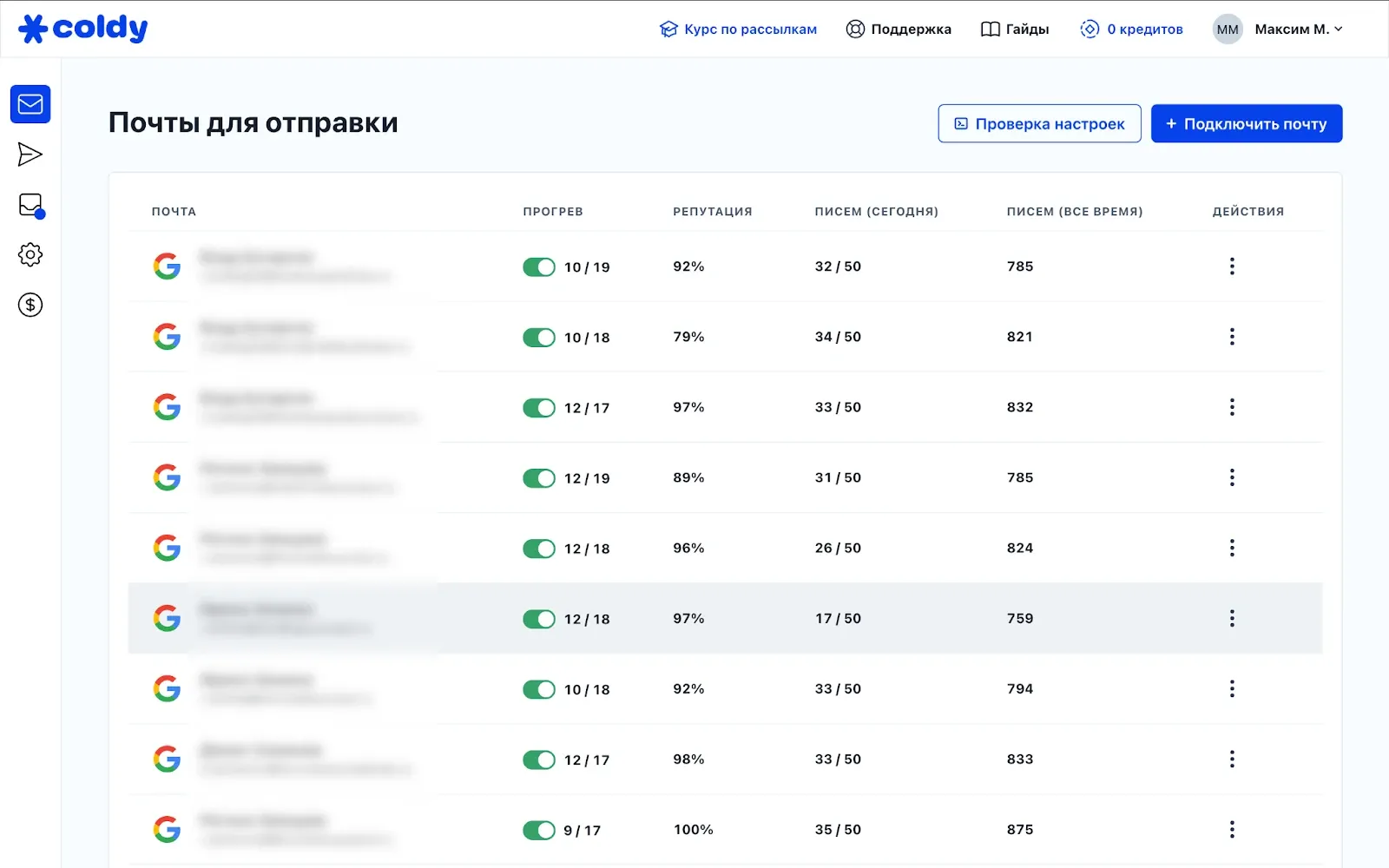The width and height of the screenshot is (1389, 868).
Task: Click Google icon of the 100% reputation row
Action: [167, 830]
